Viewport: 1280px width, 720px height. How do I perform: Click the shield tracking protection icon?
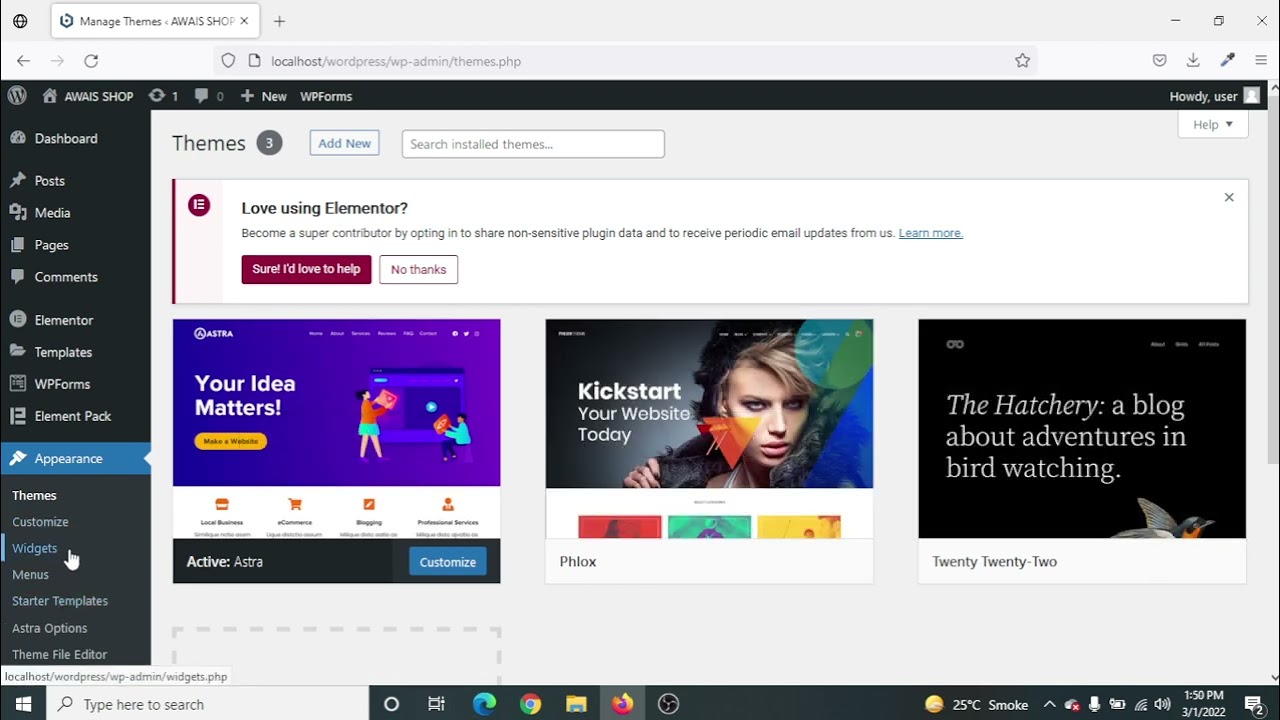click(x=228, y=61)
